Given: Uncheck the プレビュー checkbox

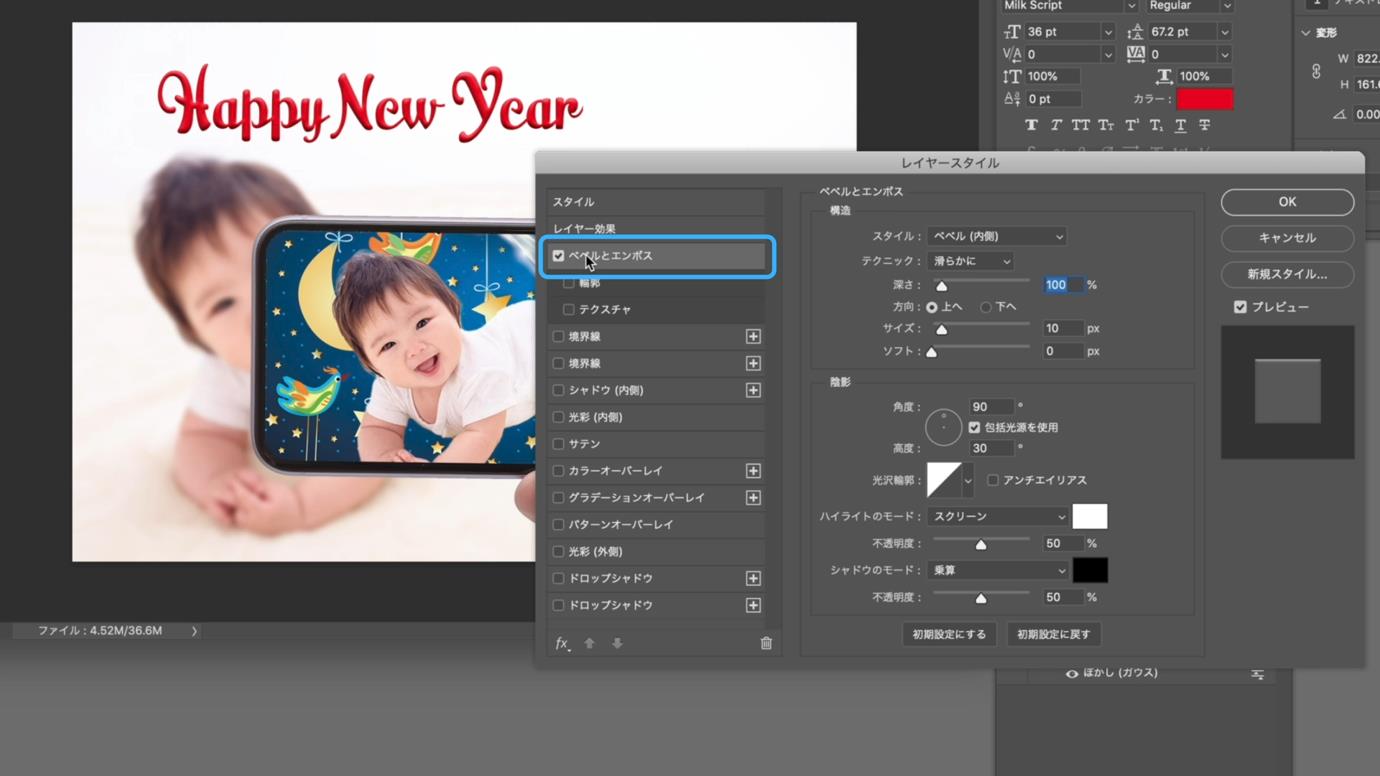Looking at the screenshot, I should (1240, 307).
